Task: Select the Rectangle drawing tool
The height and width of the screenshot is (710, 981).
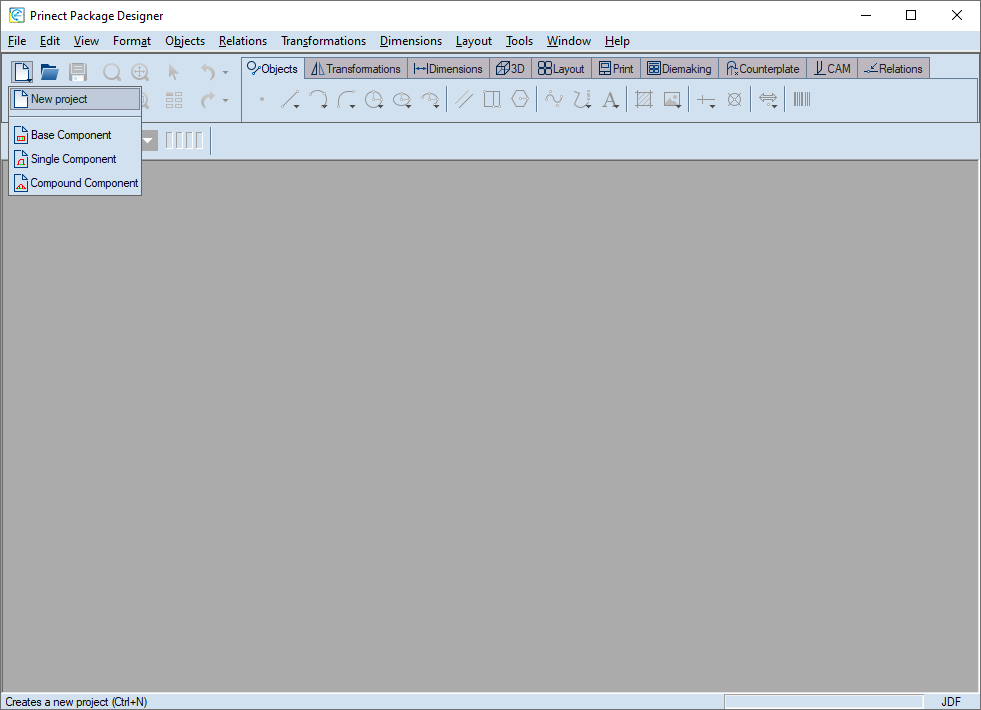Action: [492, 99]
